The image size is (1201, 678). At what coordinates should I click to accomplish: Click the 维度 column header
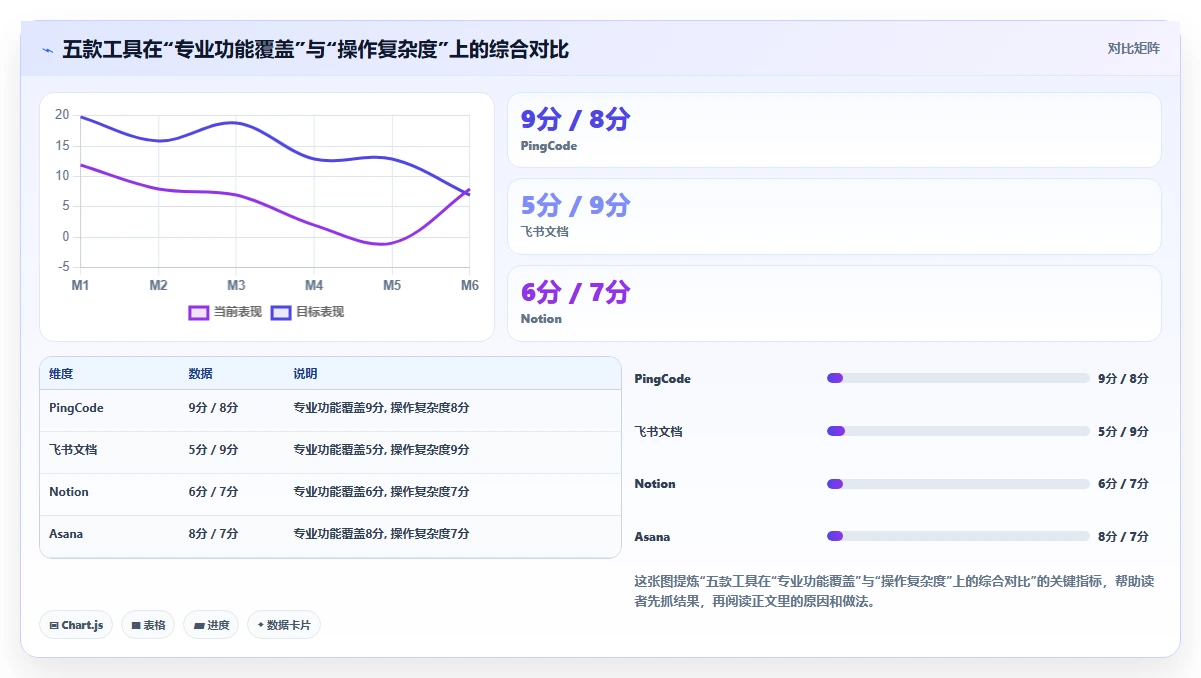[x=61, y=374]
